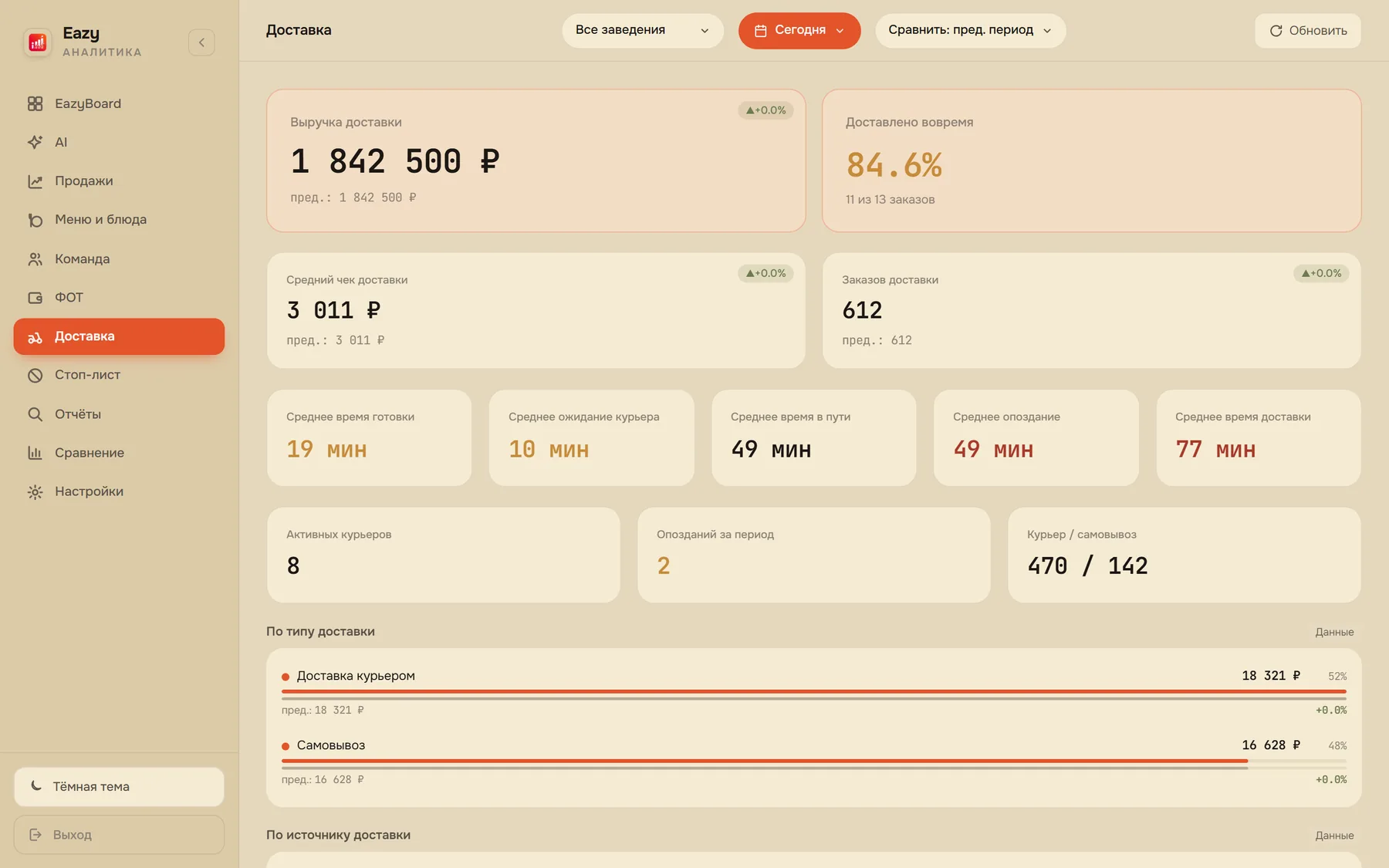Click Данные link for По типу доставки
The width and height of the screenshot is (1389, 868).
pos(1334,632)
